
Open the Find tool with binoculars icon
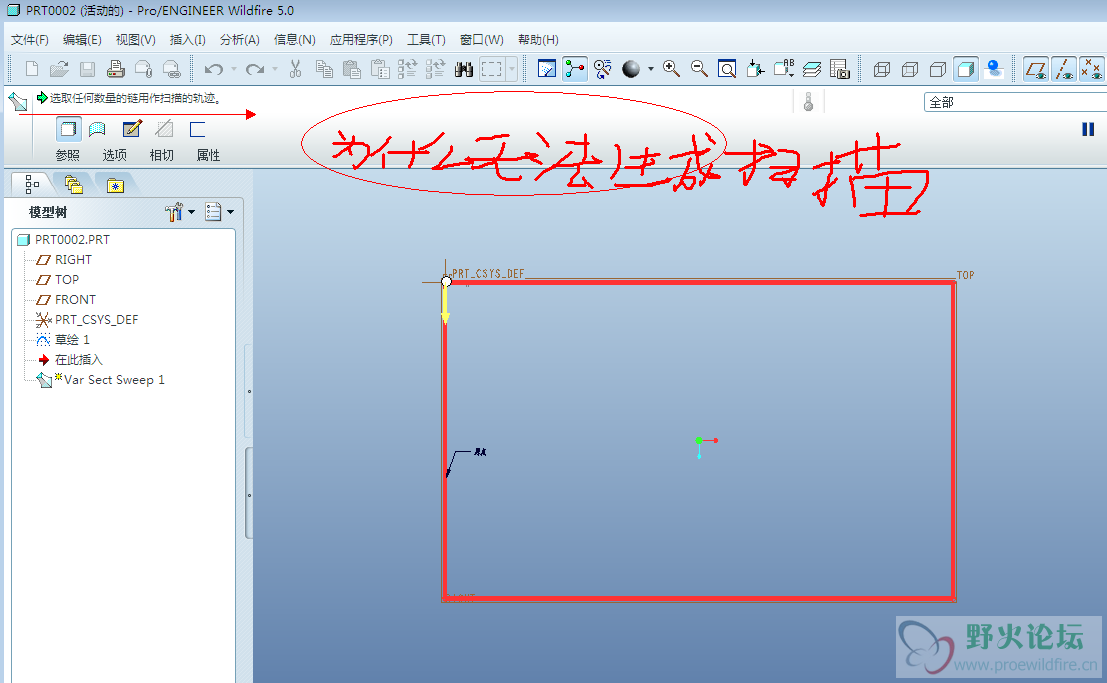point(464,69)
